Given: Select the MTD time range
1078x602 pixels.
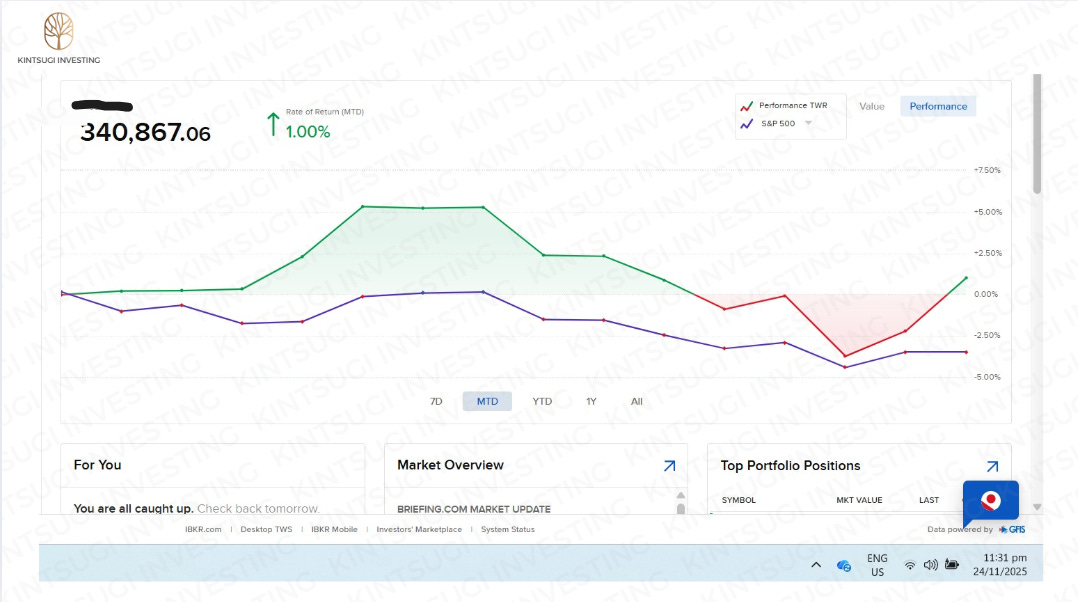Looking at the screenshot, I should click(487, 401).
